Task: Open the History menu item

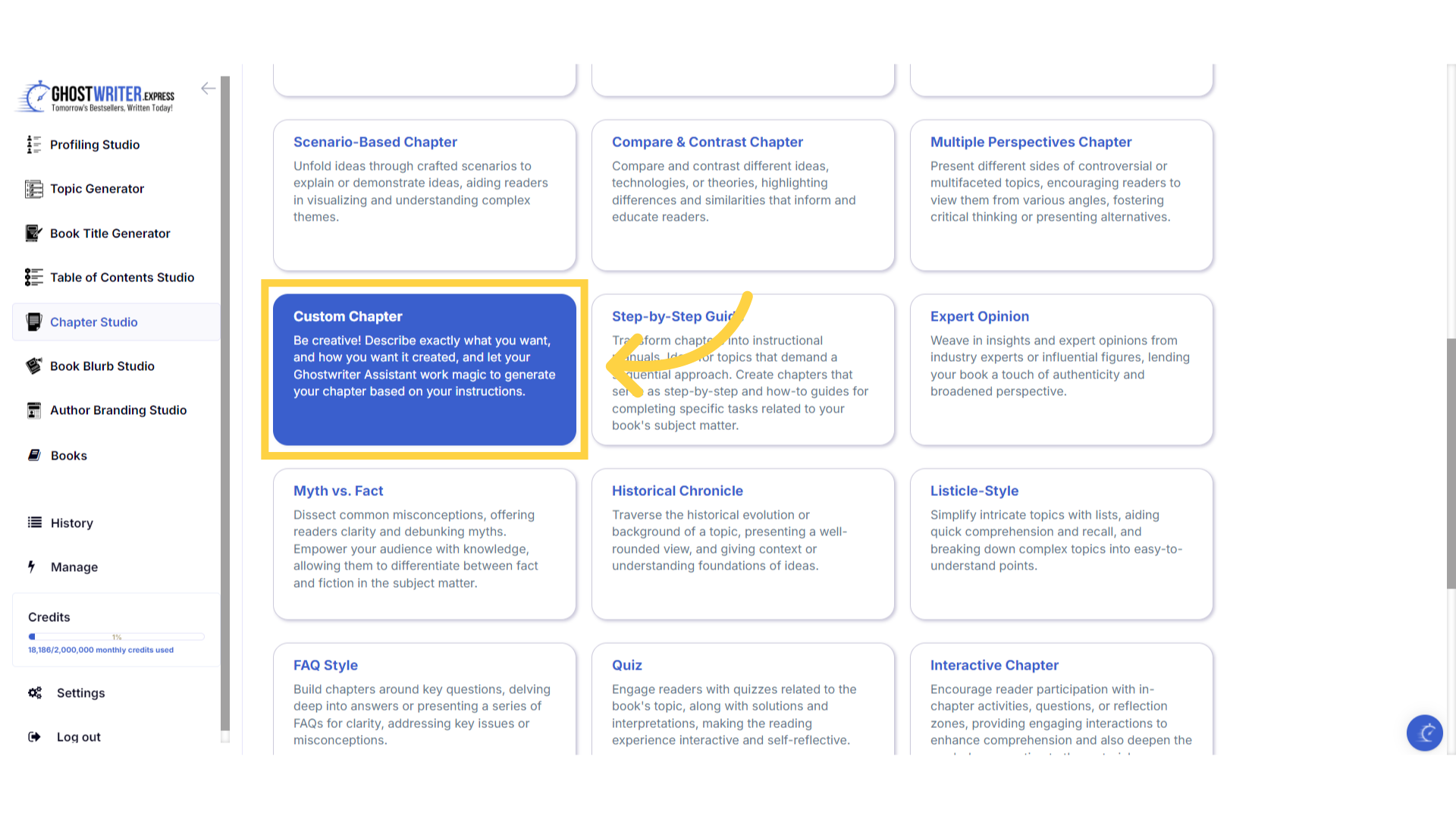Action: [x=71, y=522]
